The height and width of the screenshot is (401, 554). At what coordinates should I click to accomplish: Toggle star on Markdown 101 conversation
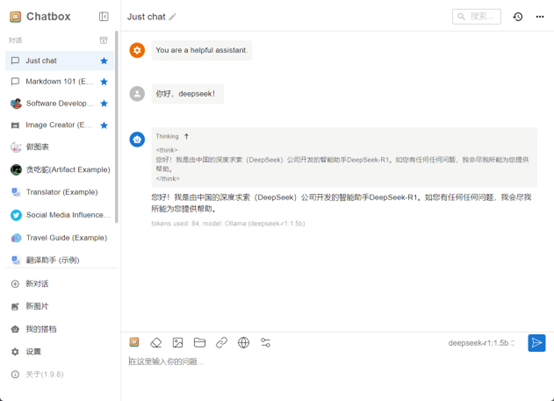[104, 82]
